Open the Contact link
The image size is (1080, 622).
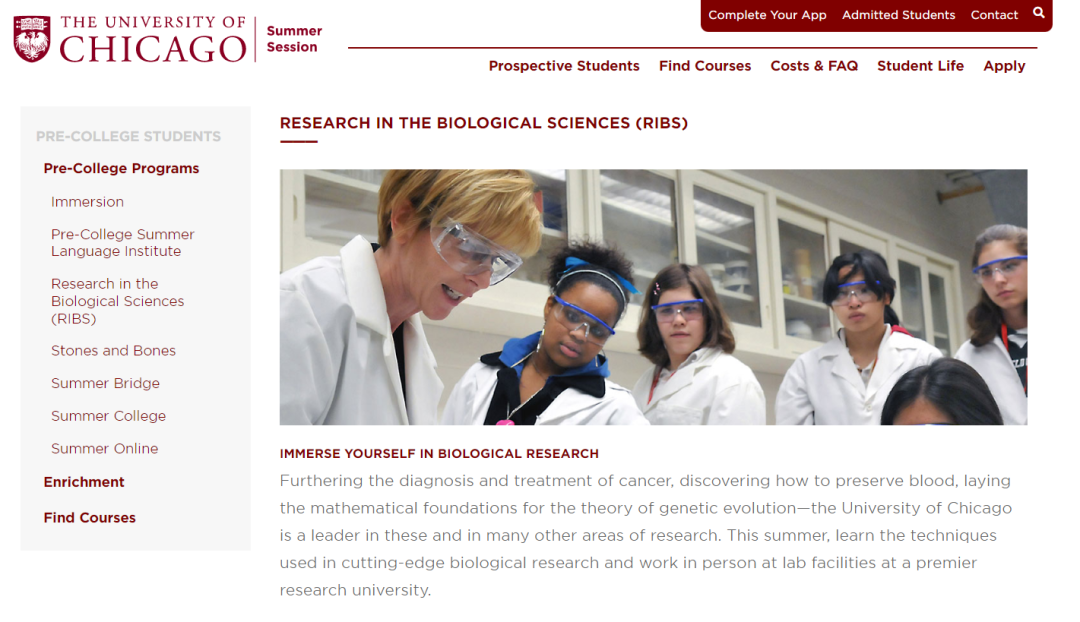pos(994,15)
